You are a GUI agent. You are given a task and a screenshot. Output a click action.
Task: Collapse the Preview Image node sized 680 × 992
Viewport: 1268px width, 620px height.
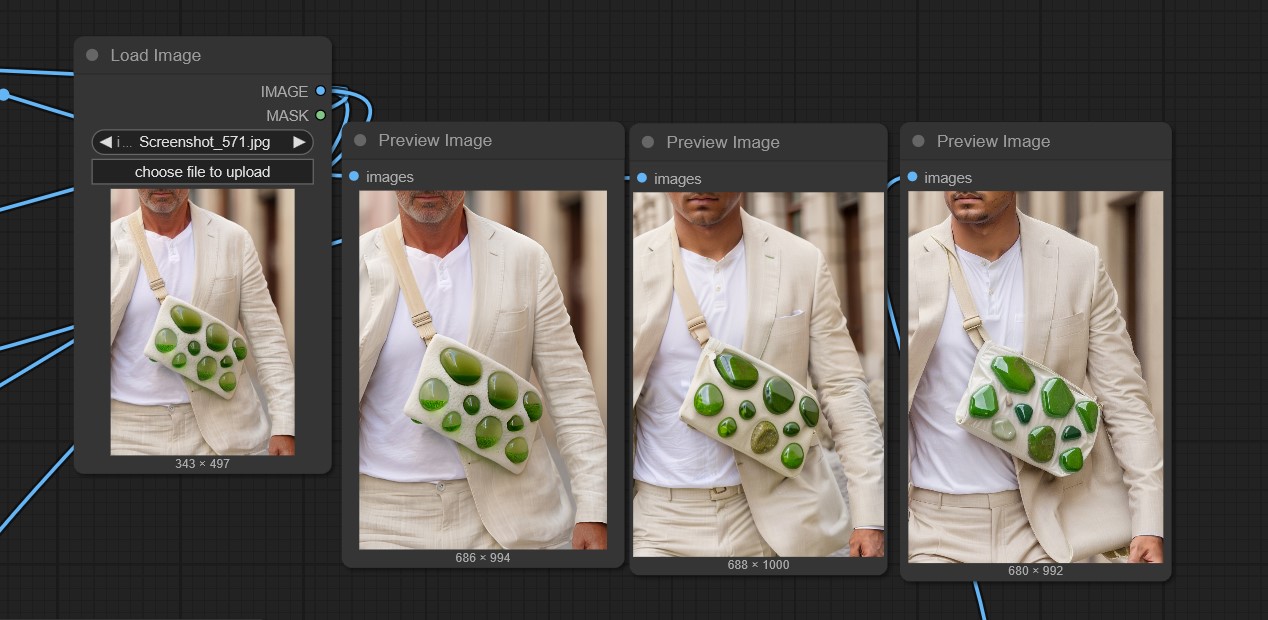coord(918,141)
